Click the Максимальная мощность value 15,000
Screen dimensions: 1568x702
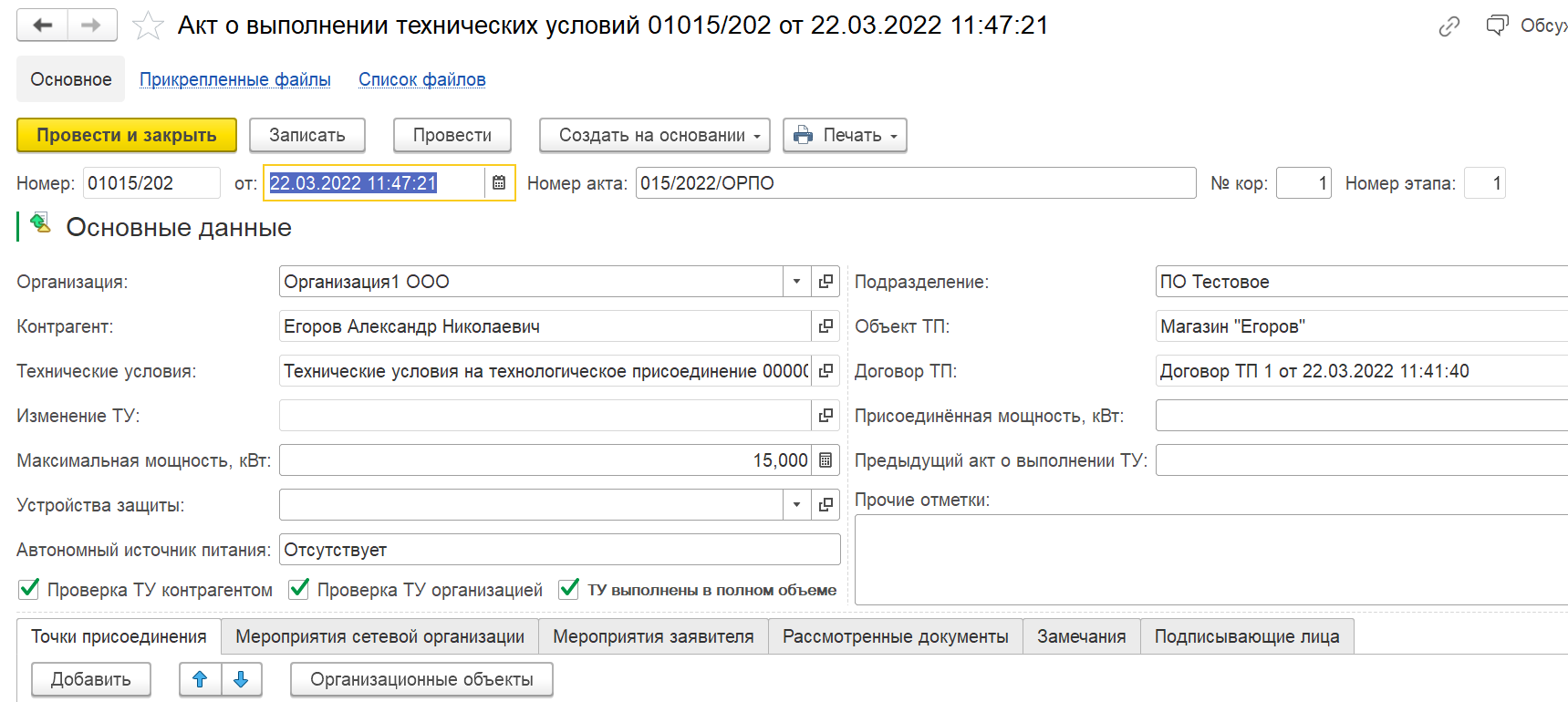coord(545,460)
